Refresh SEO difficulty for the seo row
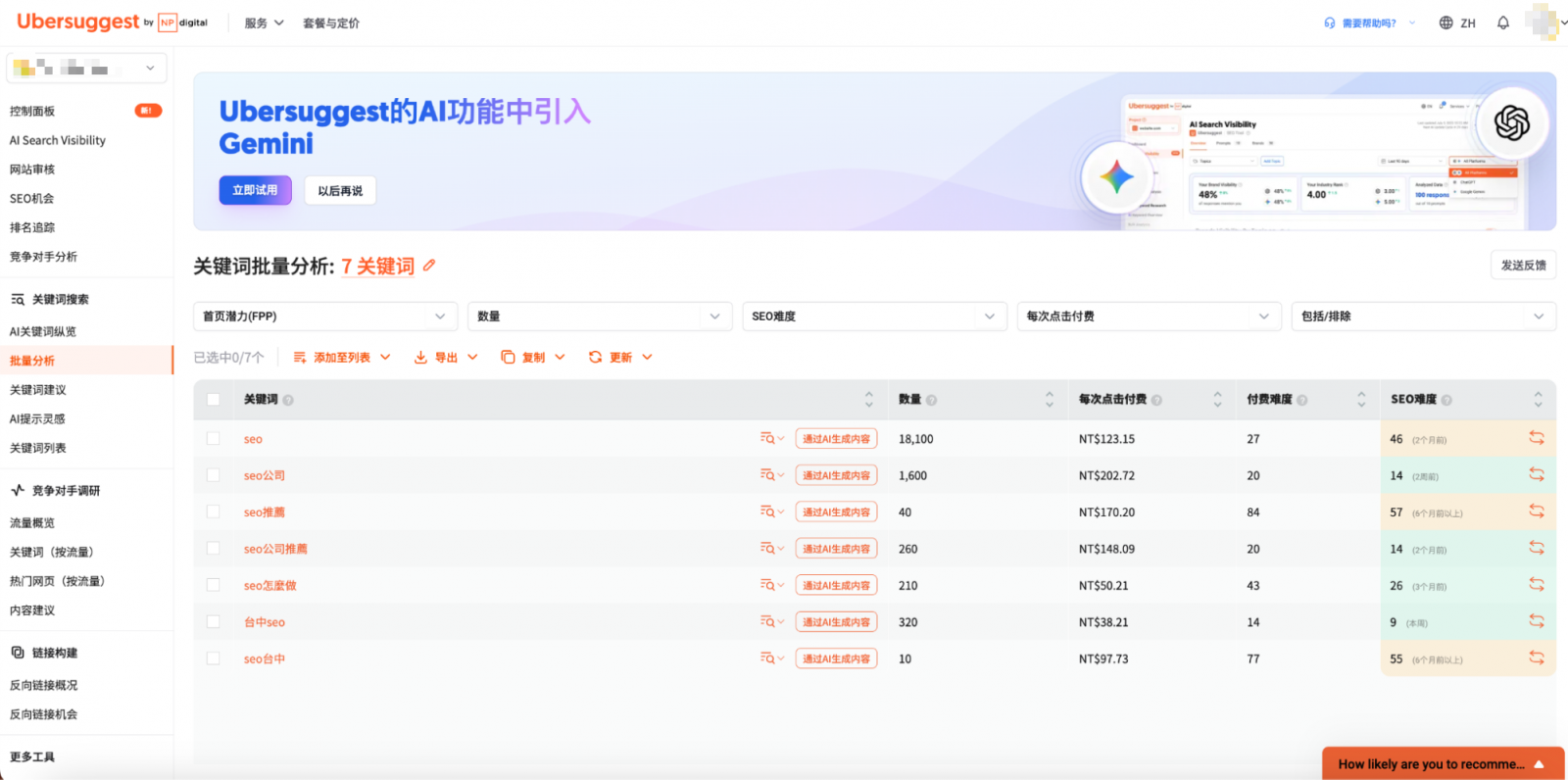 pyautogui.click(x=1537, y=438)
